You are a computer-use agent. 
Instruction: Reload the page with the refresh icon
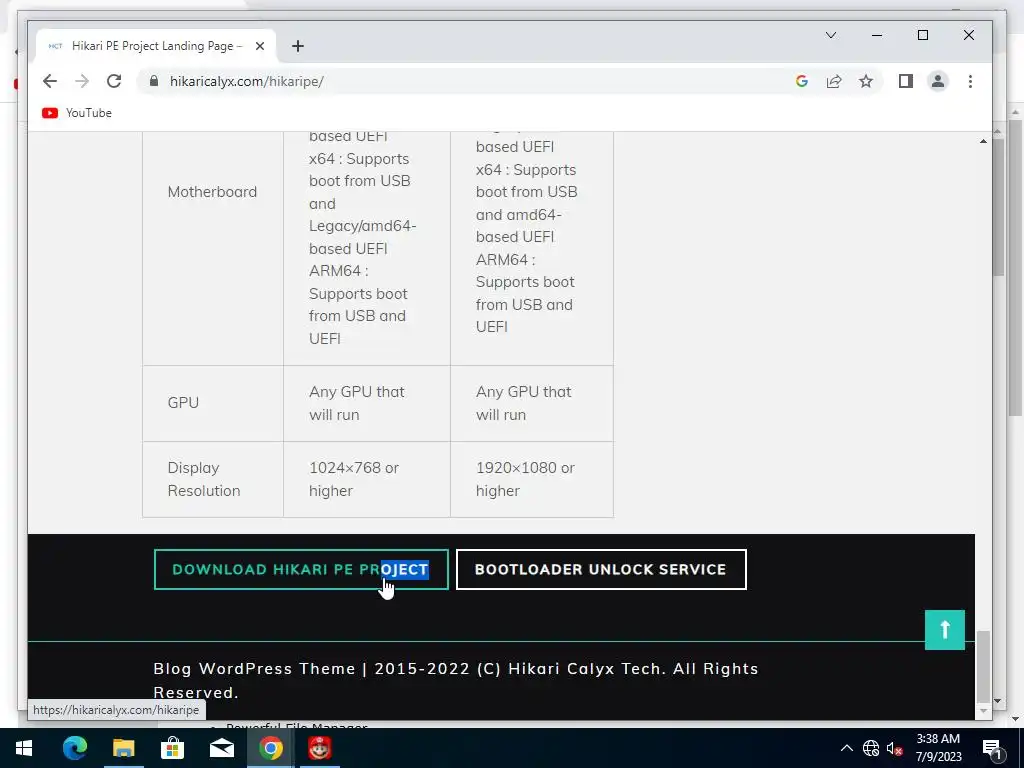[x=114, y=81]
